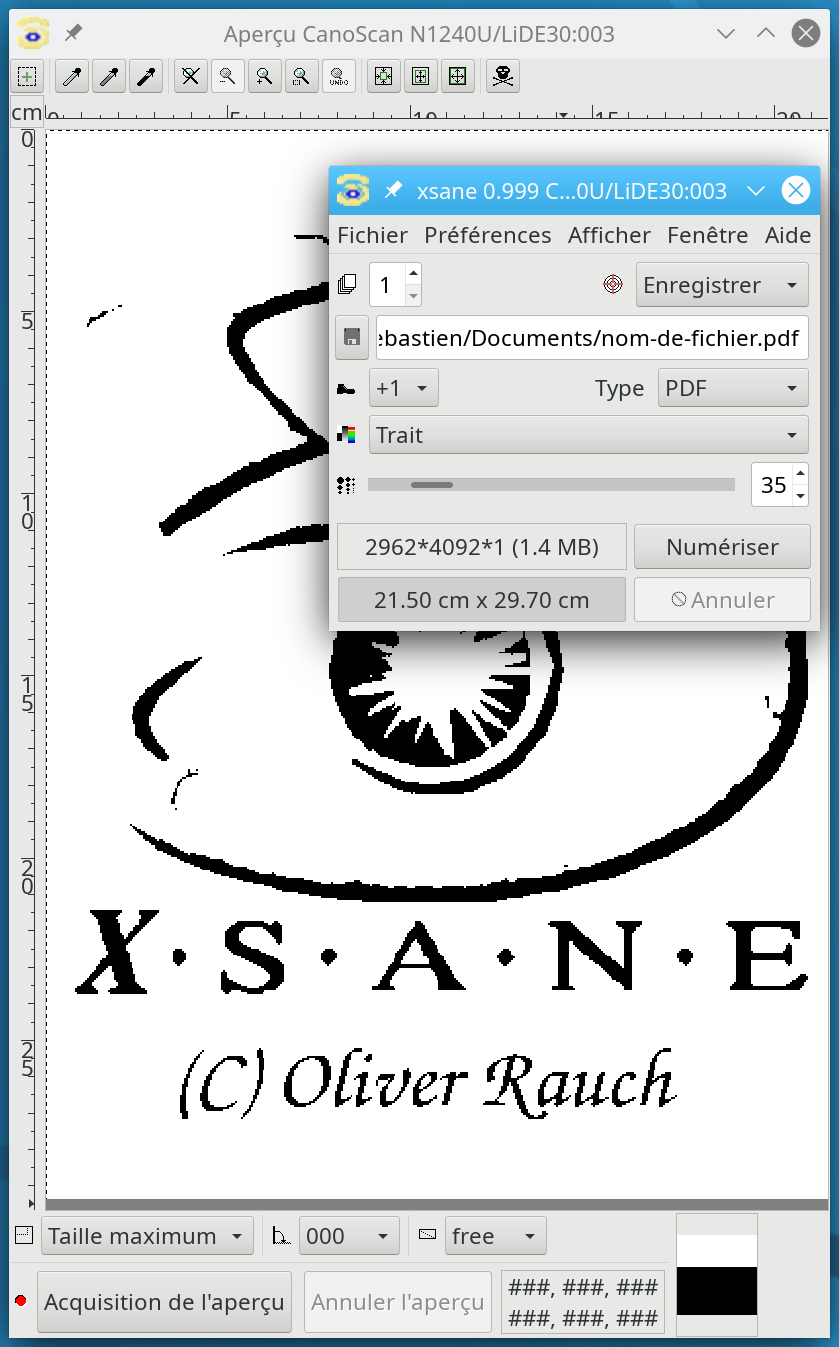Click the Numériser button
The height and width of the screenshot is (1347, 839).
point(722,547)
